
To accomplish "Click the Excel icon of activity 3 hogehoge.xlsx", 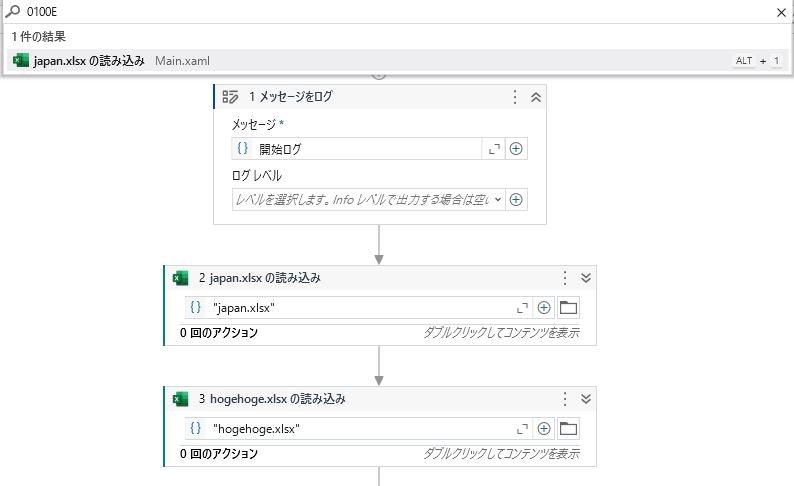I will (180, 399).
